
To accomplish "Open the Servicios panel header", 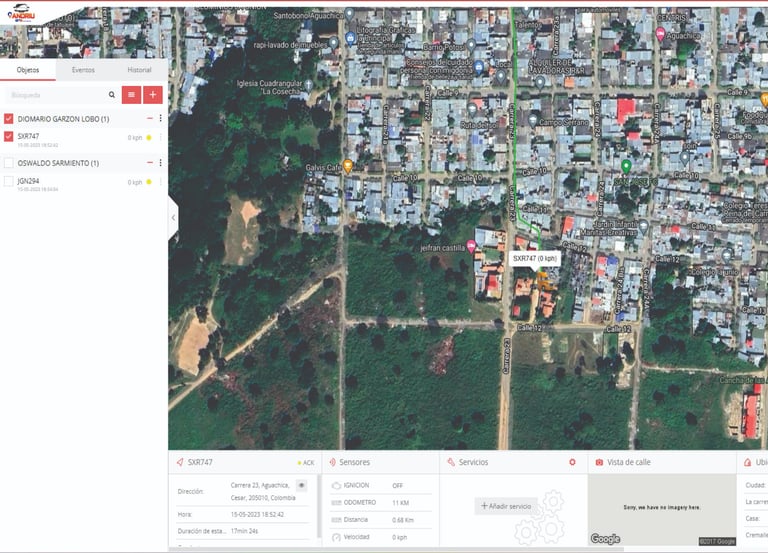I will (513, 462).
